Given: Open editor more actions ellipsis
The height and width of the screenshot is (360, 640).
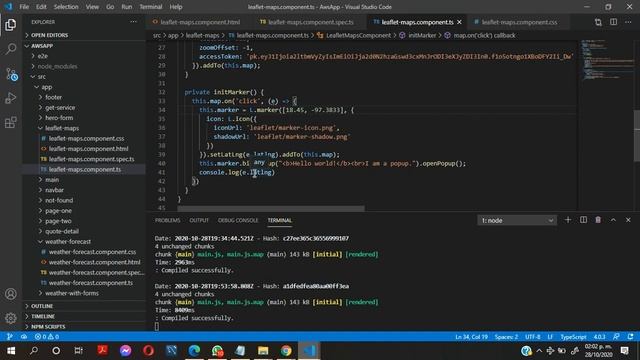Looking at the screenshot, I should [x=628, y=22].
